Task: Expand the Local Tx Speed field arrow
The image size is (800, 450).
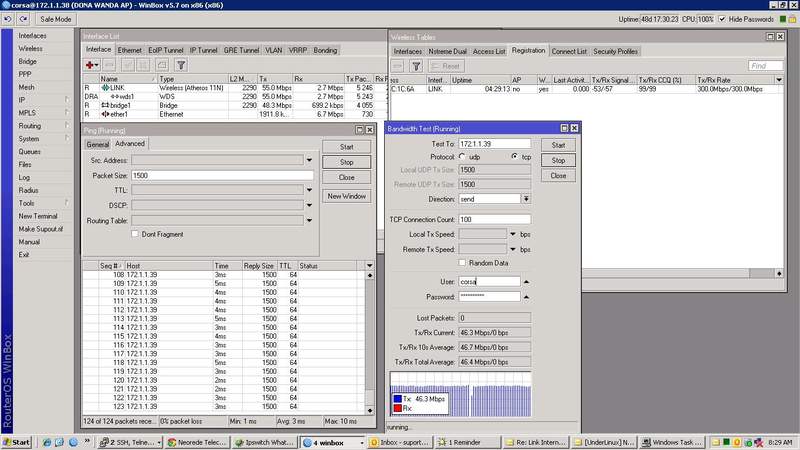Action: pyautogui.click(x=513, y=233)
